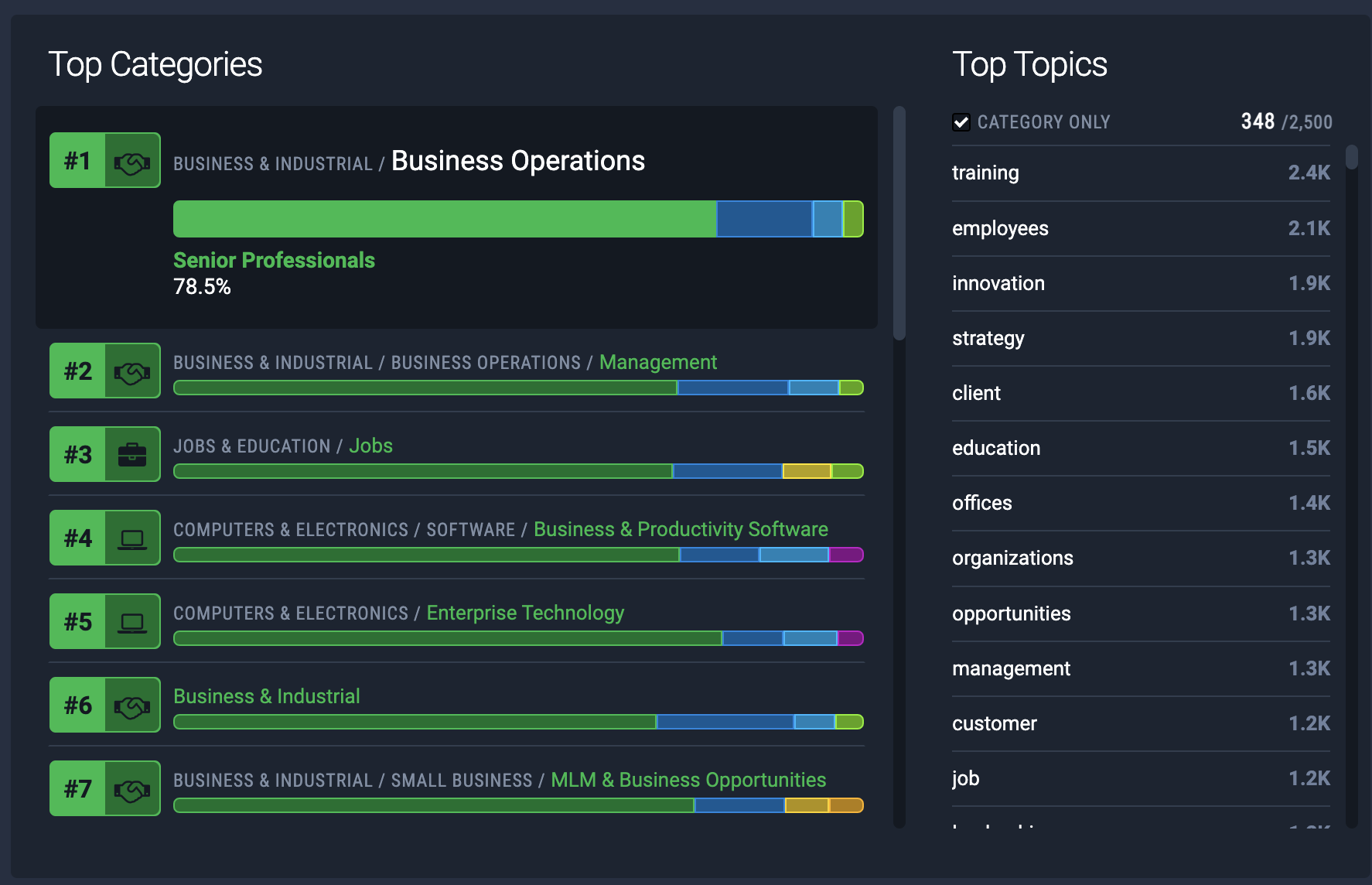Click the yellow segment in the Jobs bar

(807, 471)
